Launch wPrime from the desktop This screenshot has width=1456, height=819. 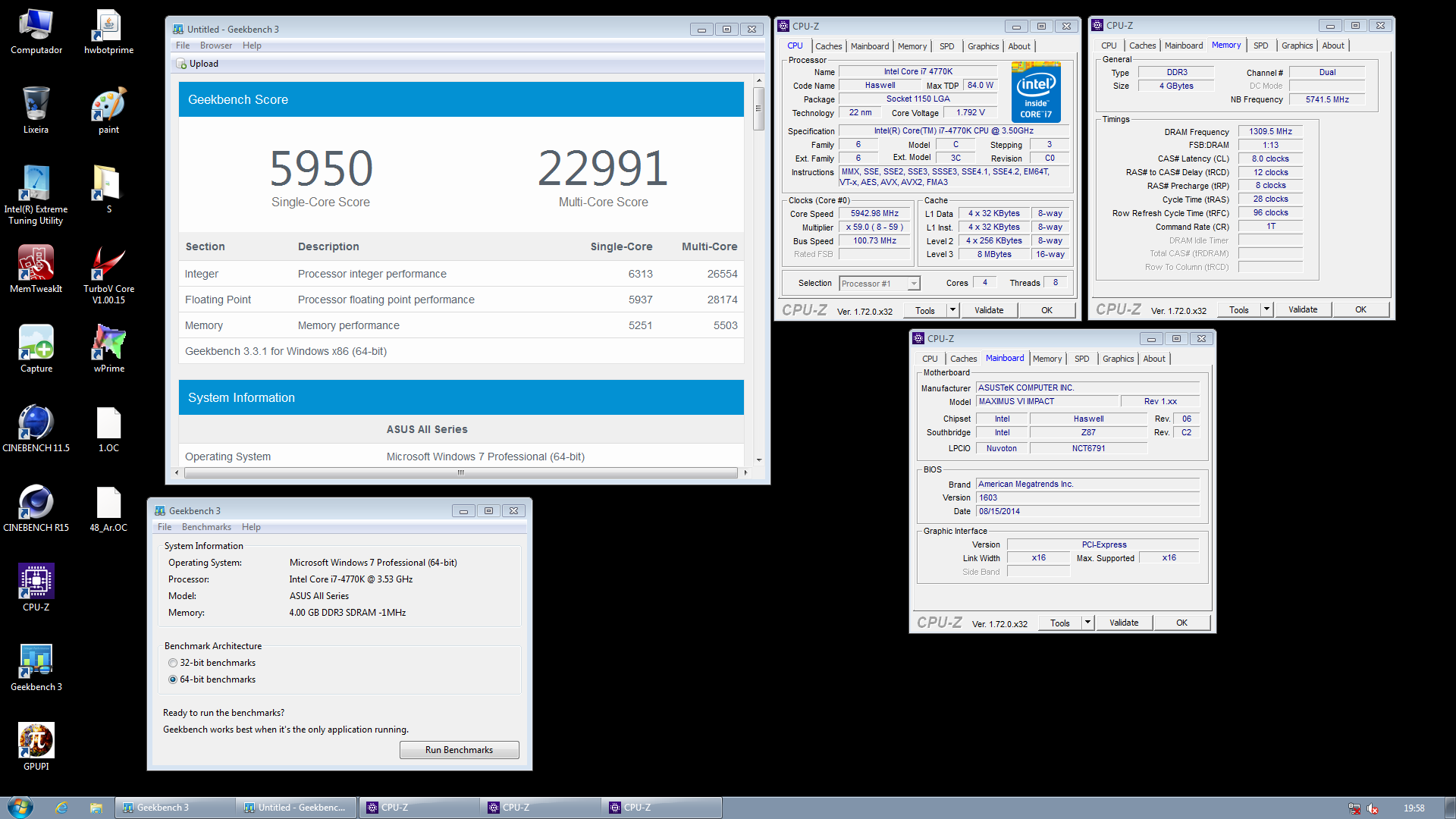tap(108, 349)
